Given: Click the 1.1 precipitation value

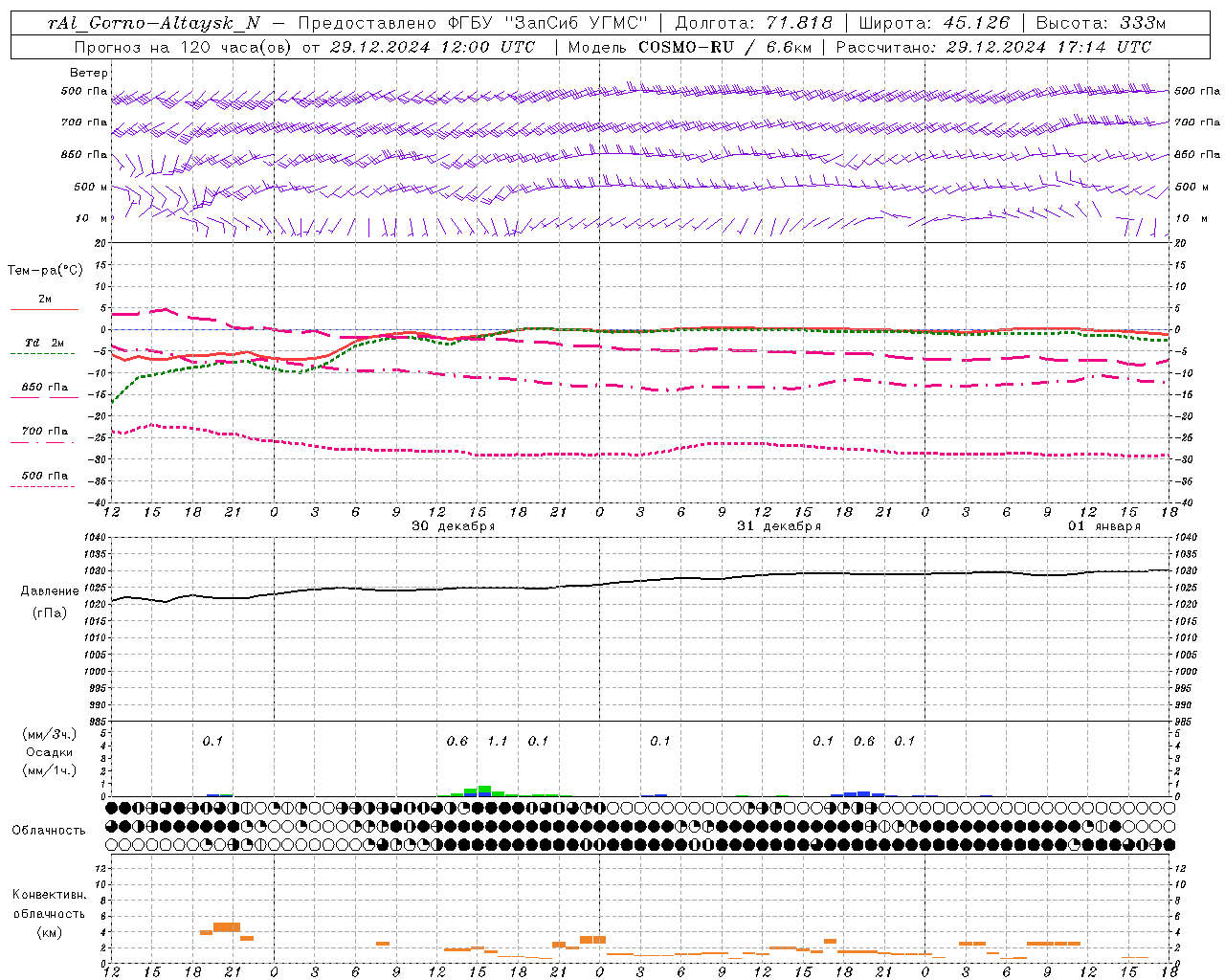Looking at the screenshot, I should [x=498, y=741].
